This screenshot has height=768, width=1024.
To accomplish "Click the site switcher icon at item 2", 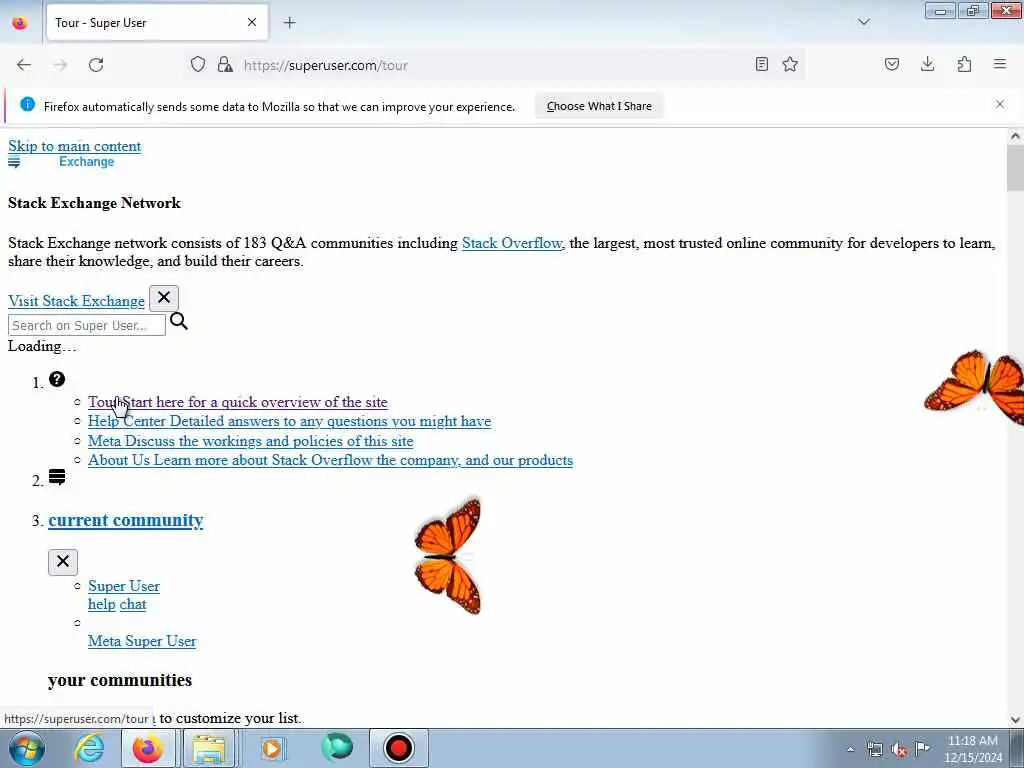I will pos(57,477).
